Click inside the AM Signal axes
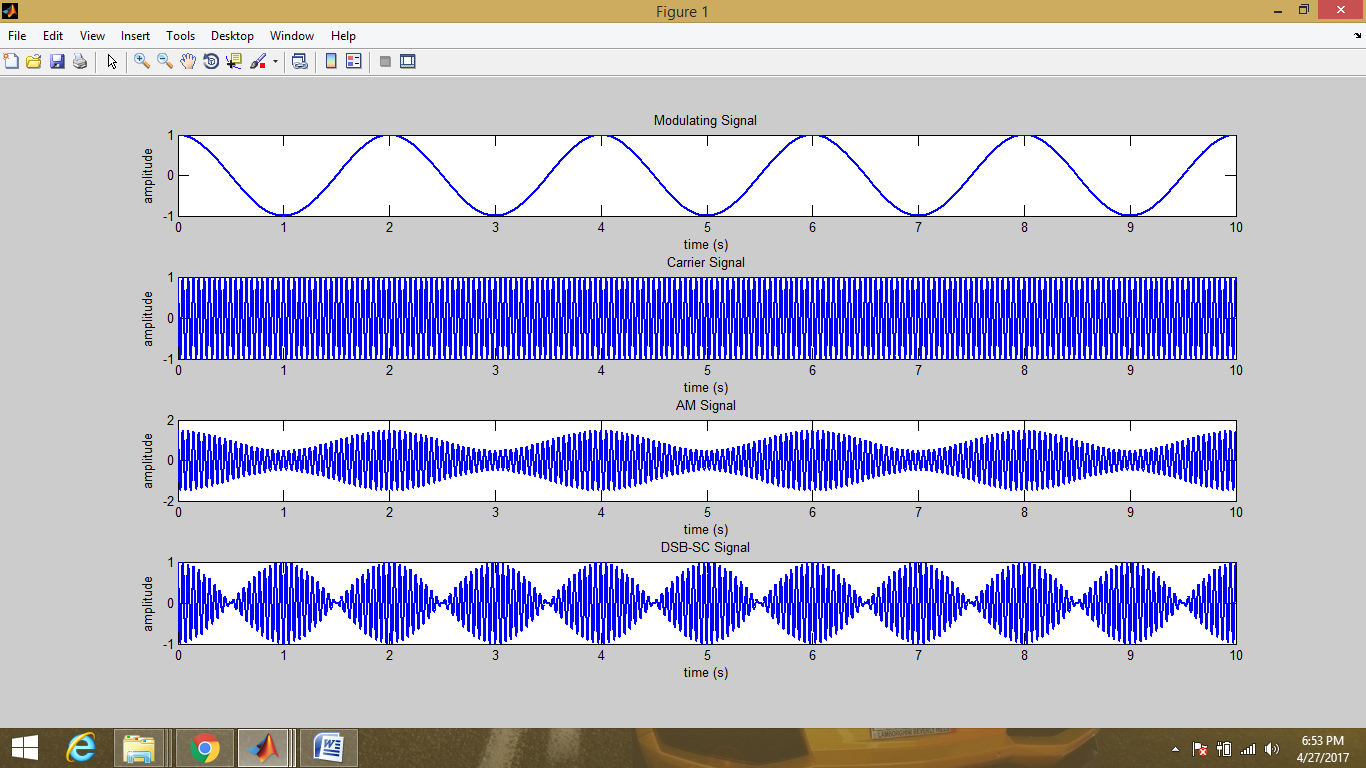The height and width of the screenshot is (768, 1366). [x=707, y=460]
